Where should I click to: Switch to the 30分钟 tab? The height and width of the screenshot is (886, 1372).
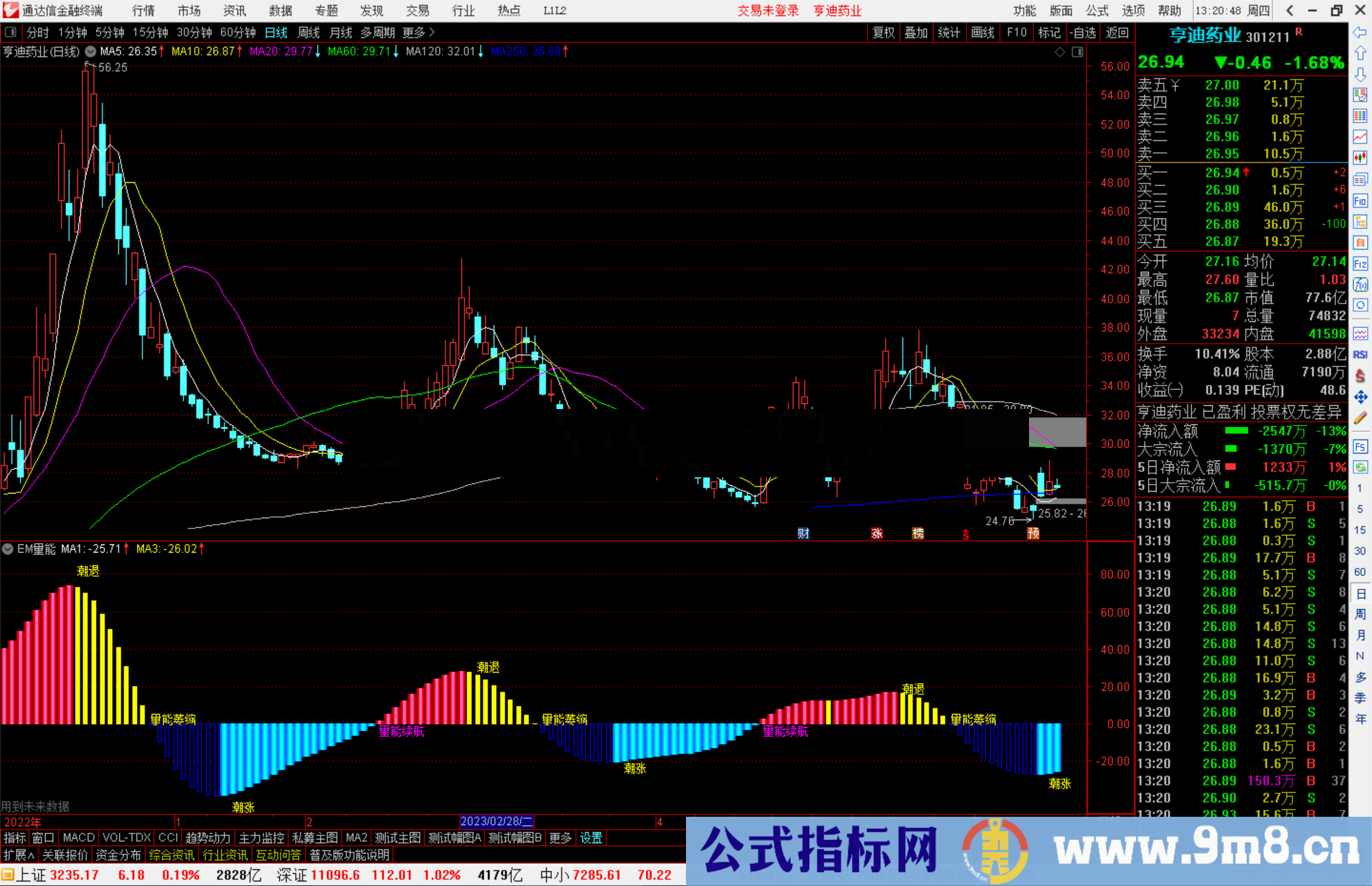click(x=194, y=32)
